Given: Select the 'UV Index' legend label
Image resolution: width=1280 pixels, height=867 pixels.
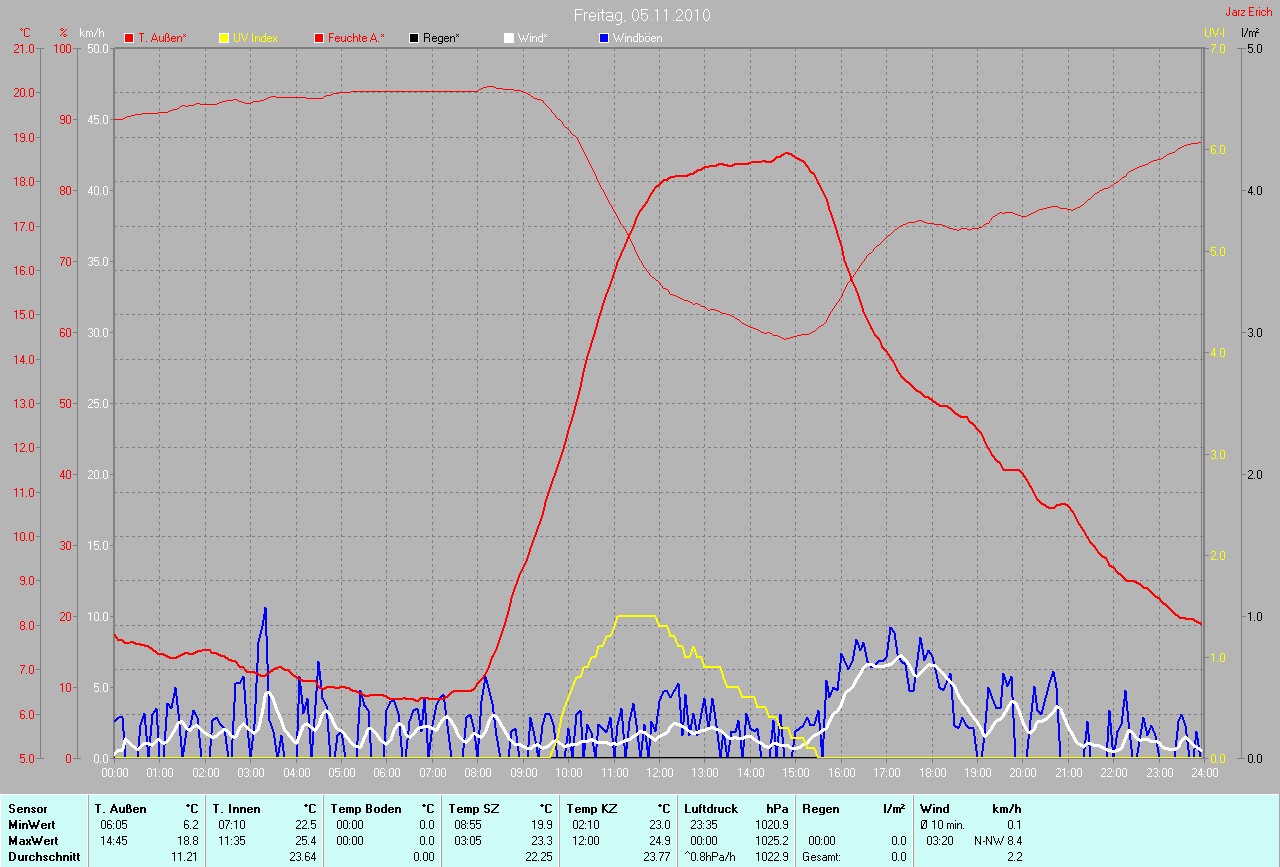Looking at the screenshot, I should click(x=255, y=38).
